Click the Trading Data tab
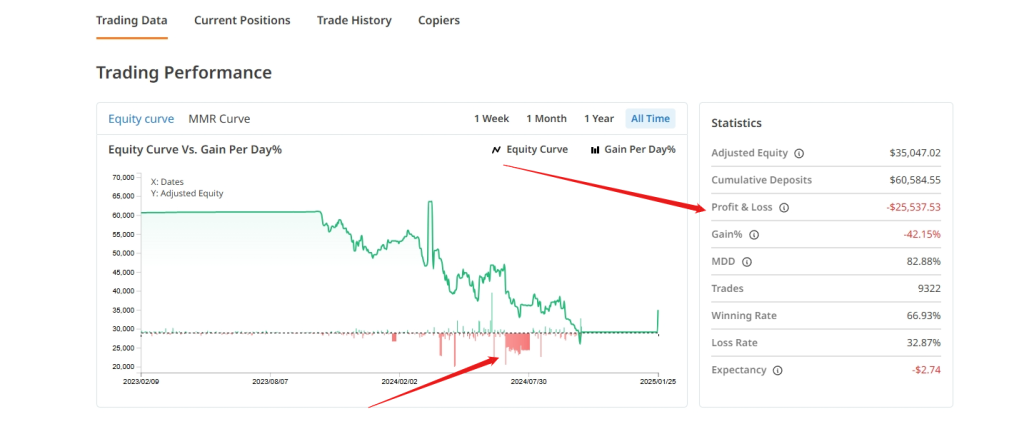 (132, 20)
